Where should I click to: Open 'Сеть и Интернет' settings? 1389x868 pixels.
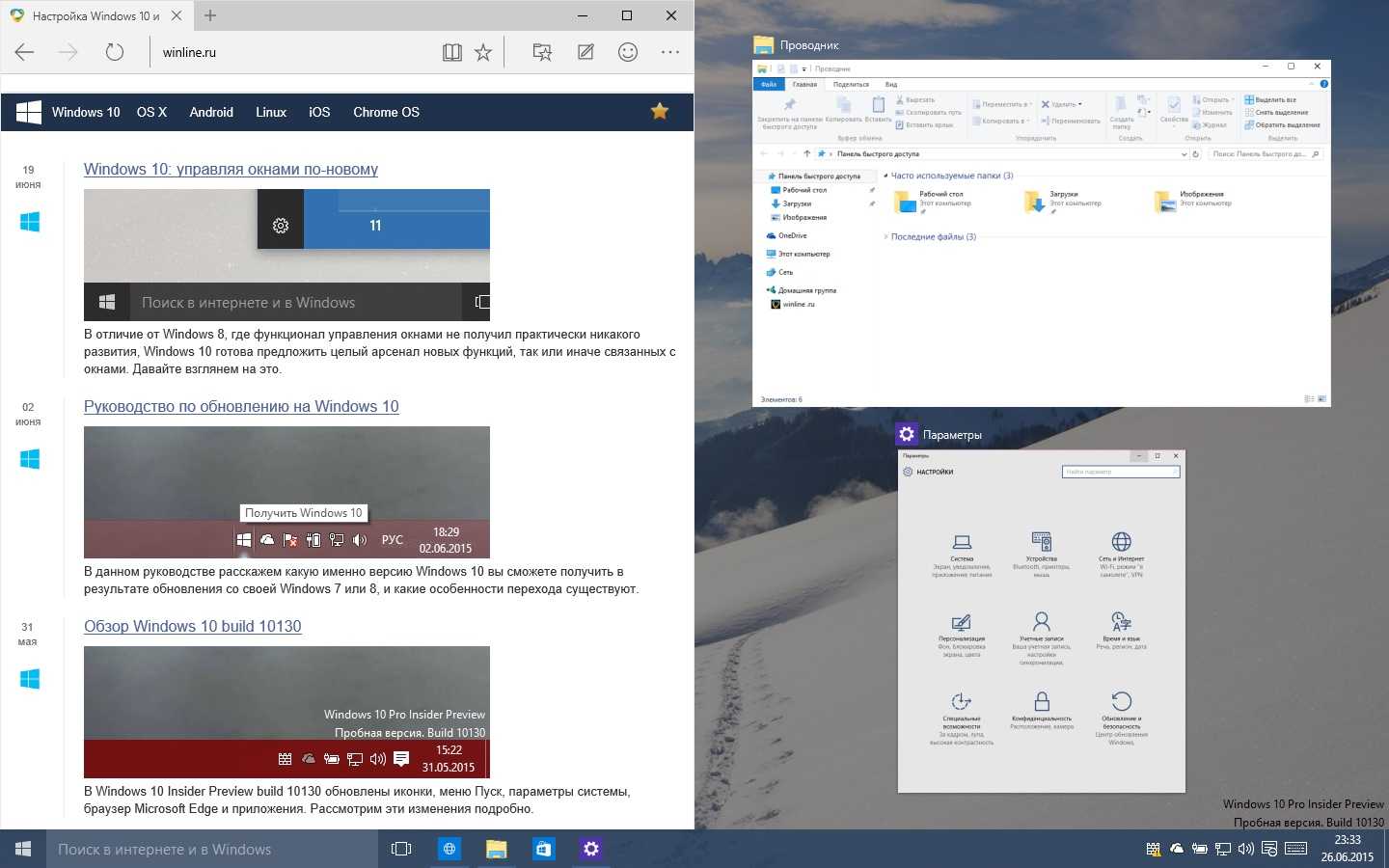1121,555
